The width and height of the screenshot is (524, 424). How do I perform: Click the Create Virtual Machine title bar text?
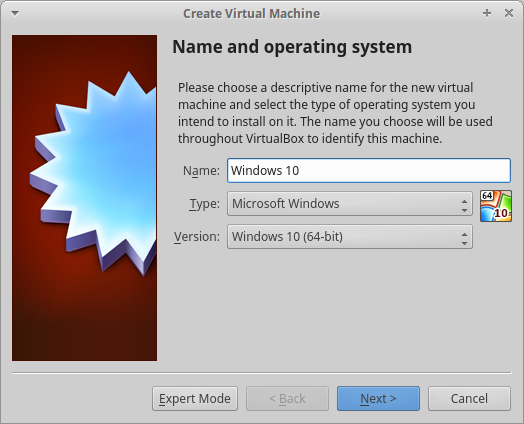coord(251,14)
